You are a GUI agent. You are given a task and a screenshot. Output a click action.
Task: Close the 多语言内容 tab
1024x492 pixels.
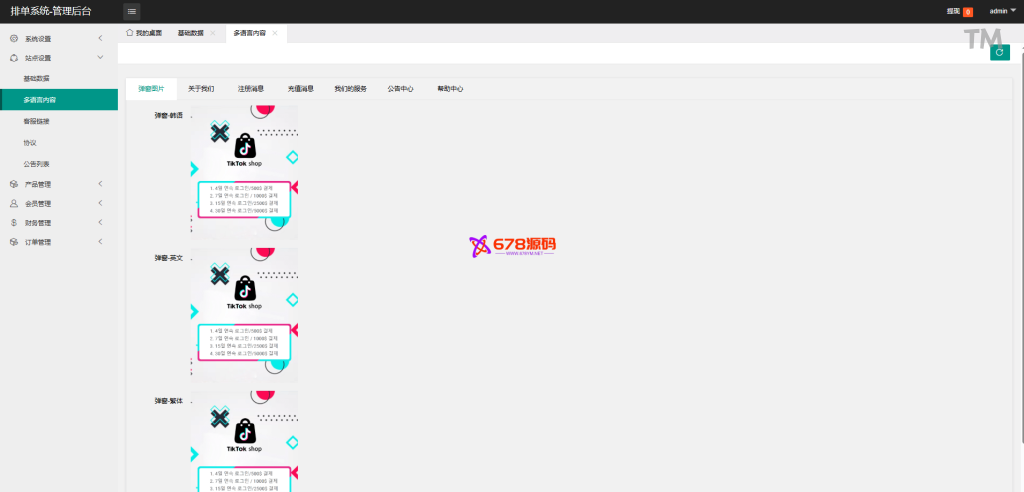[275, 33]
